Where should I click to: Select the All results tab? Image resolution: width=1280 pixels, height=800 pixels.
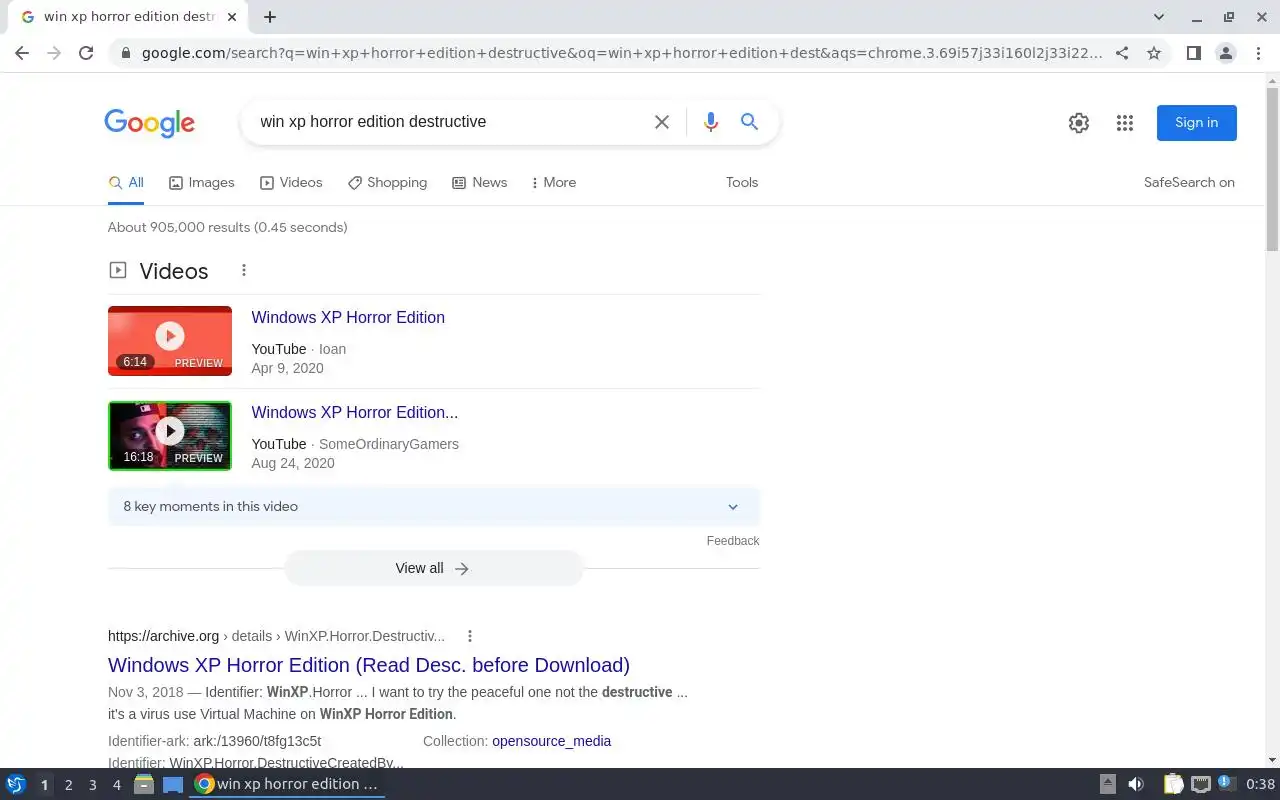(126, 183)
